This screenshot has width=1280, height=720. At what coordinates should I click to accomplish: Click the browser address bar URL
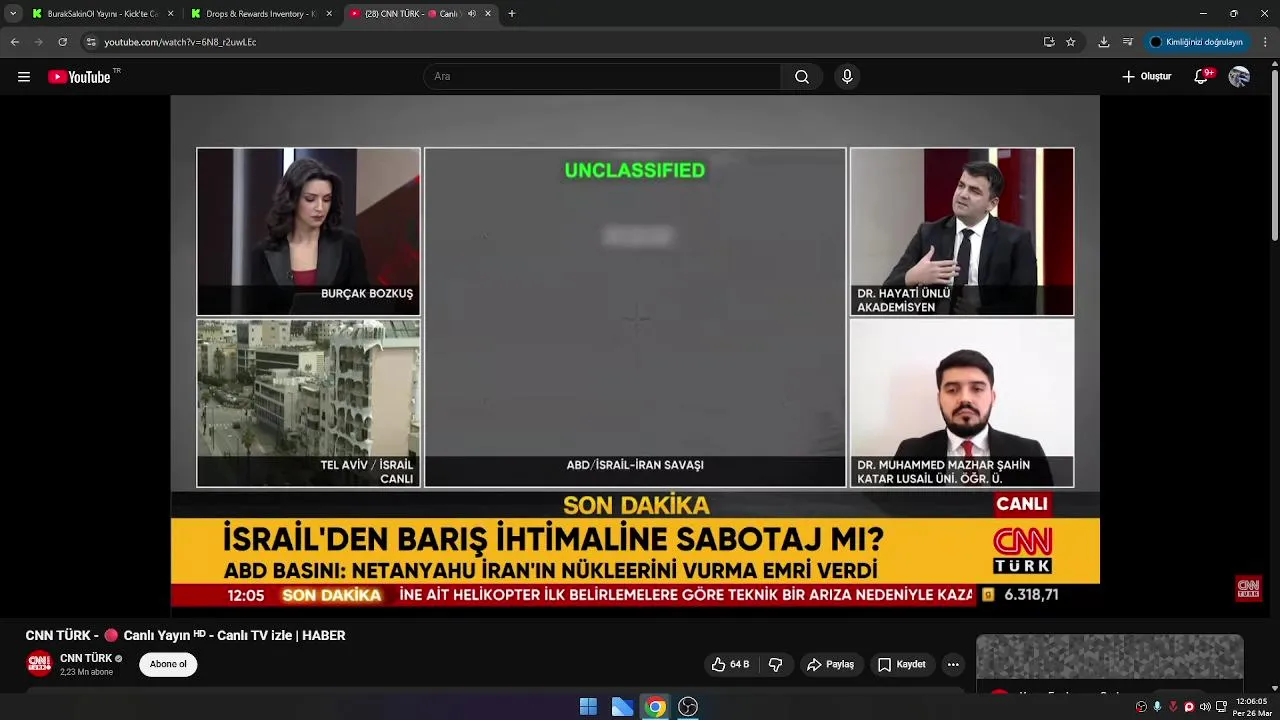tap(180, 42)
